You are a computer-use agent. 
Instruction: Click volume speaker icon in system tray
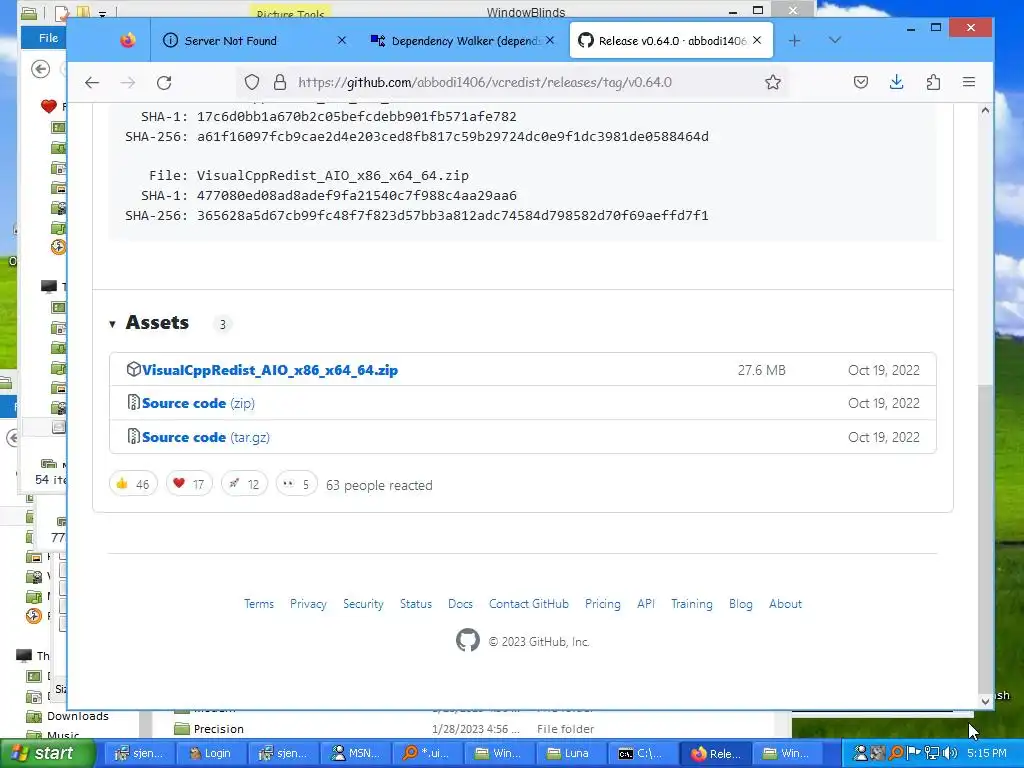[x=950, y=753]
